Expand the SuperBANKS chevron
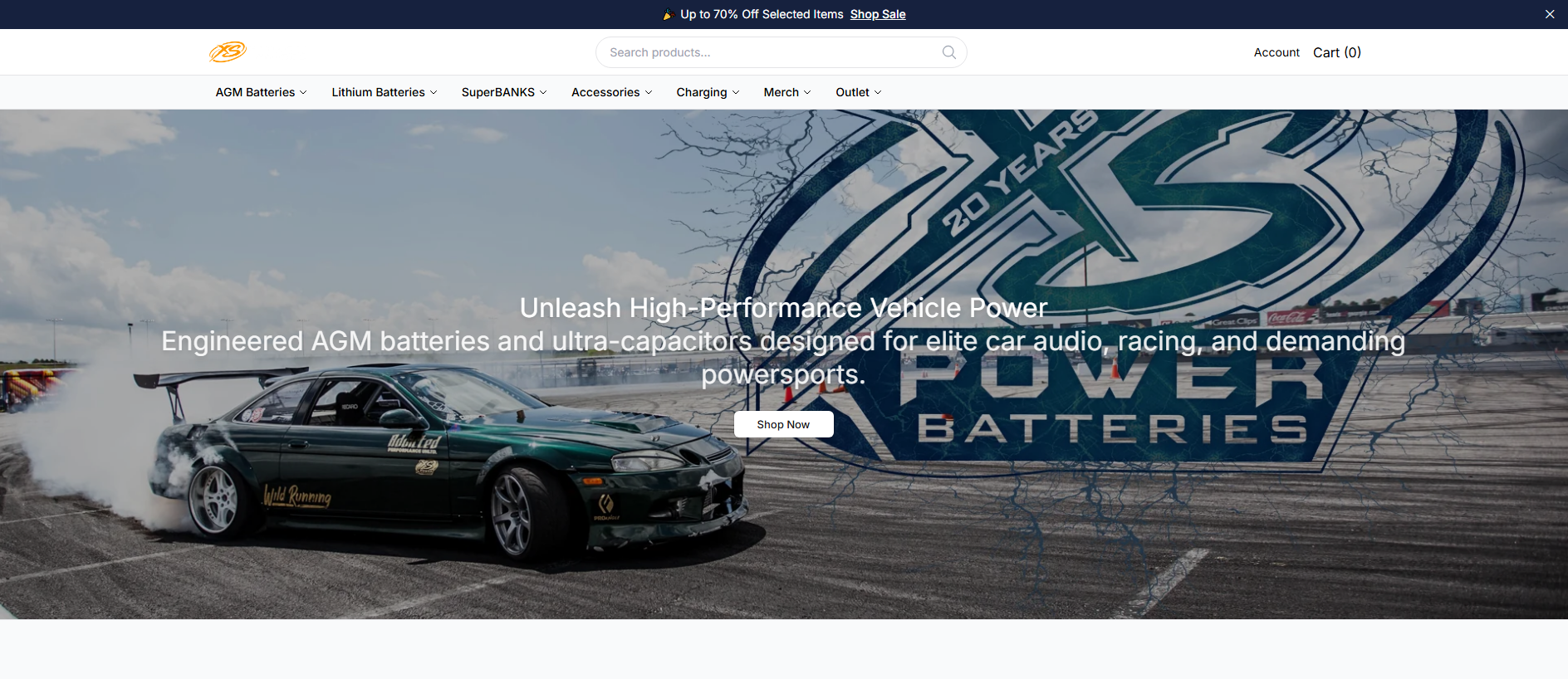 point(543,92)
